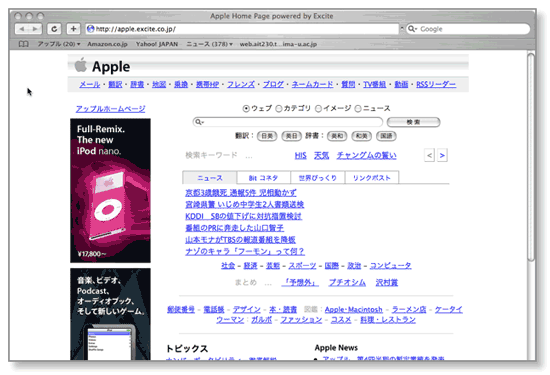The image size is (550, 375).
Task: Add bookmark with the plus button
Action: pos(73,29)
